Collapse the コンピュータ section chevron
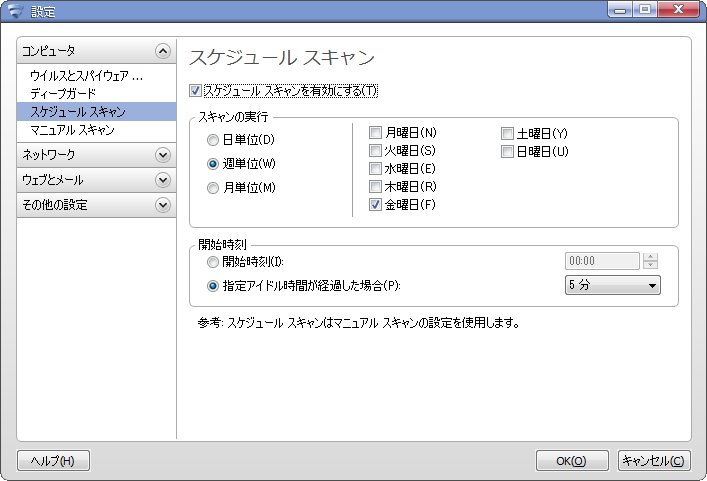 [163, 51]
